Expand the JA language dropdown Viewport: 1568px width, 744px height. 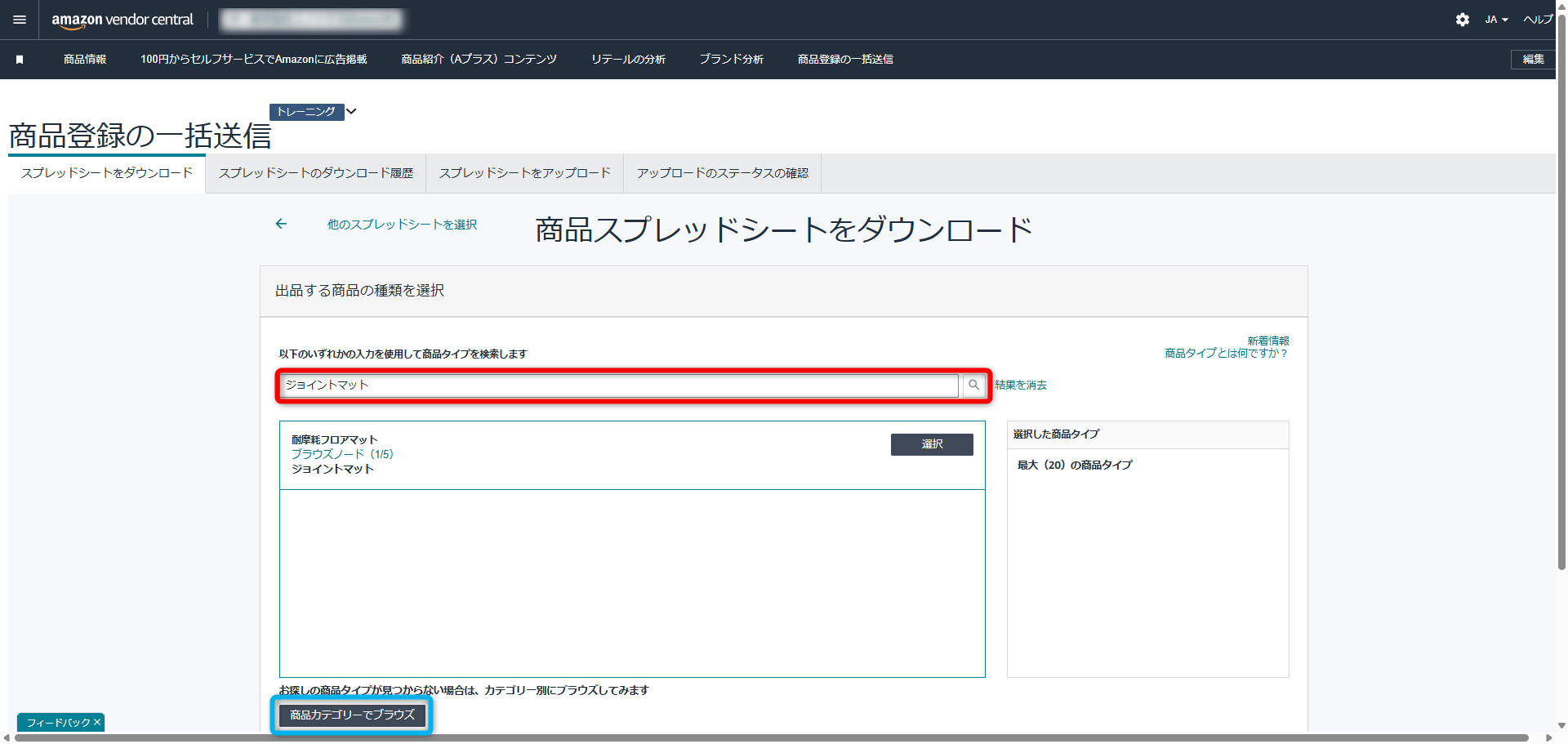click(1496, 20)
